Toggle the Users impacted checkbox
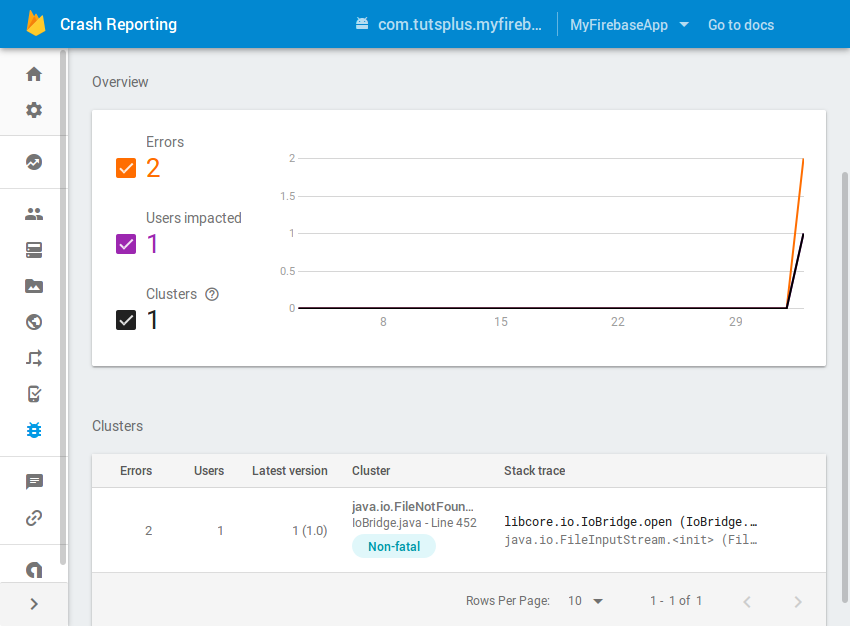850x626 pixels. point(126,244)
